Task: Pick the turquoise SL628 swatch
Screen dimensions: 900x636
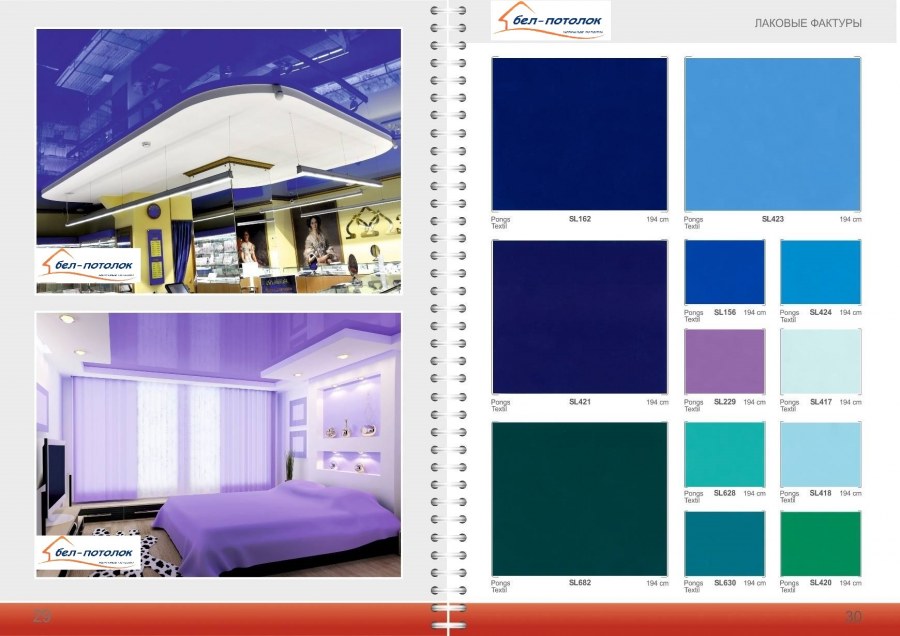Action: [x=724, y=453]
